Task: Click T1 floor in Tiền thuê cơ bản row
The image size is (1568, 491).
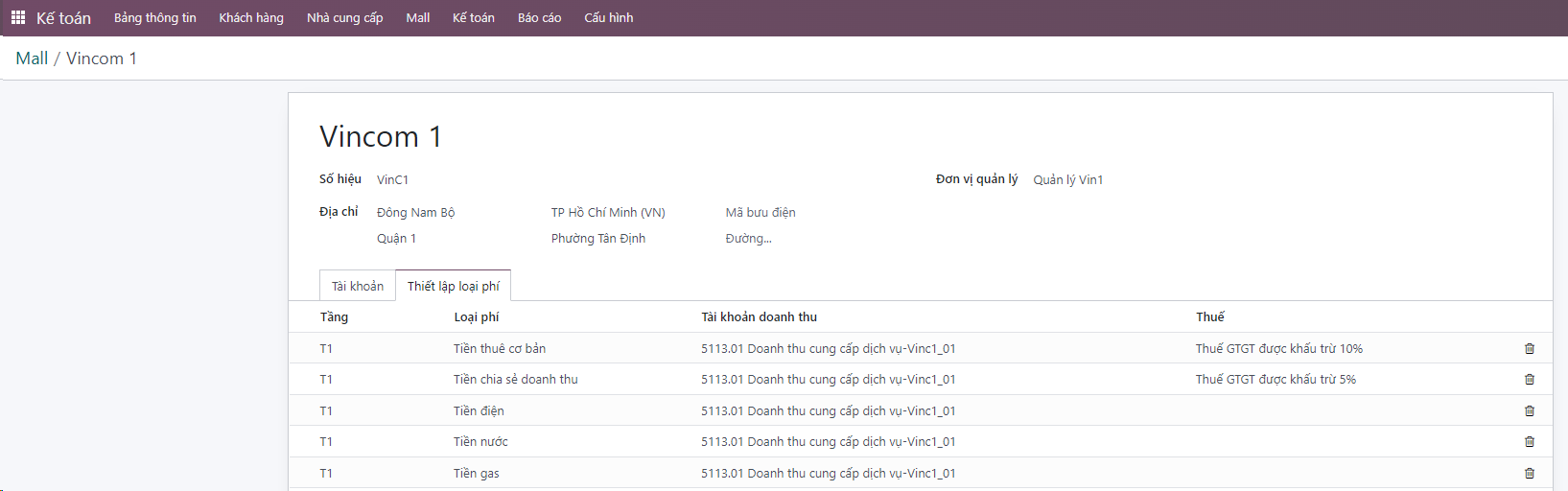Action: [326, 348]
